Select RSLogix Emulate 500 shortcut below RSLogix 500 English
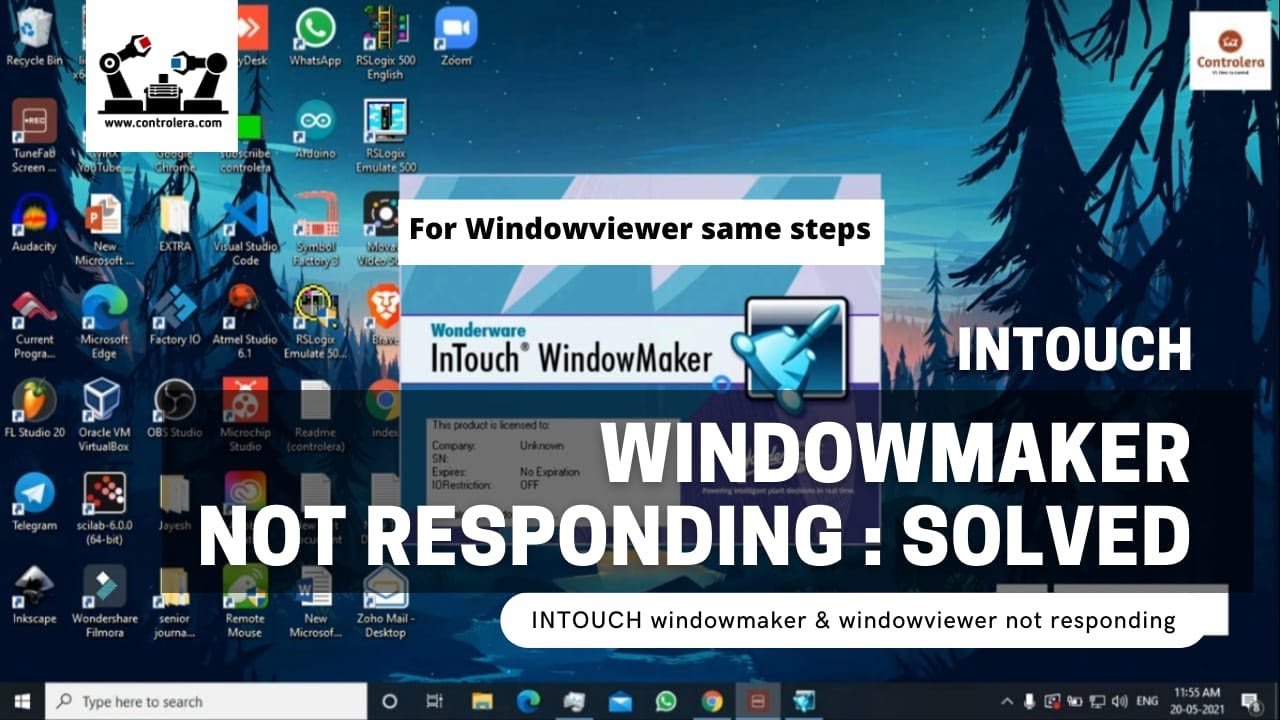 coord(385,136)
